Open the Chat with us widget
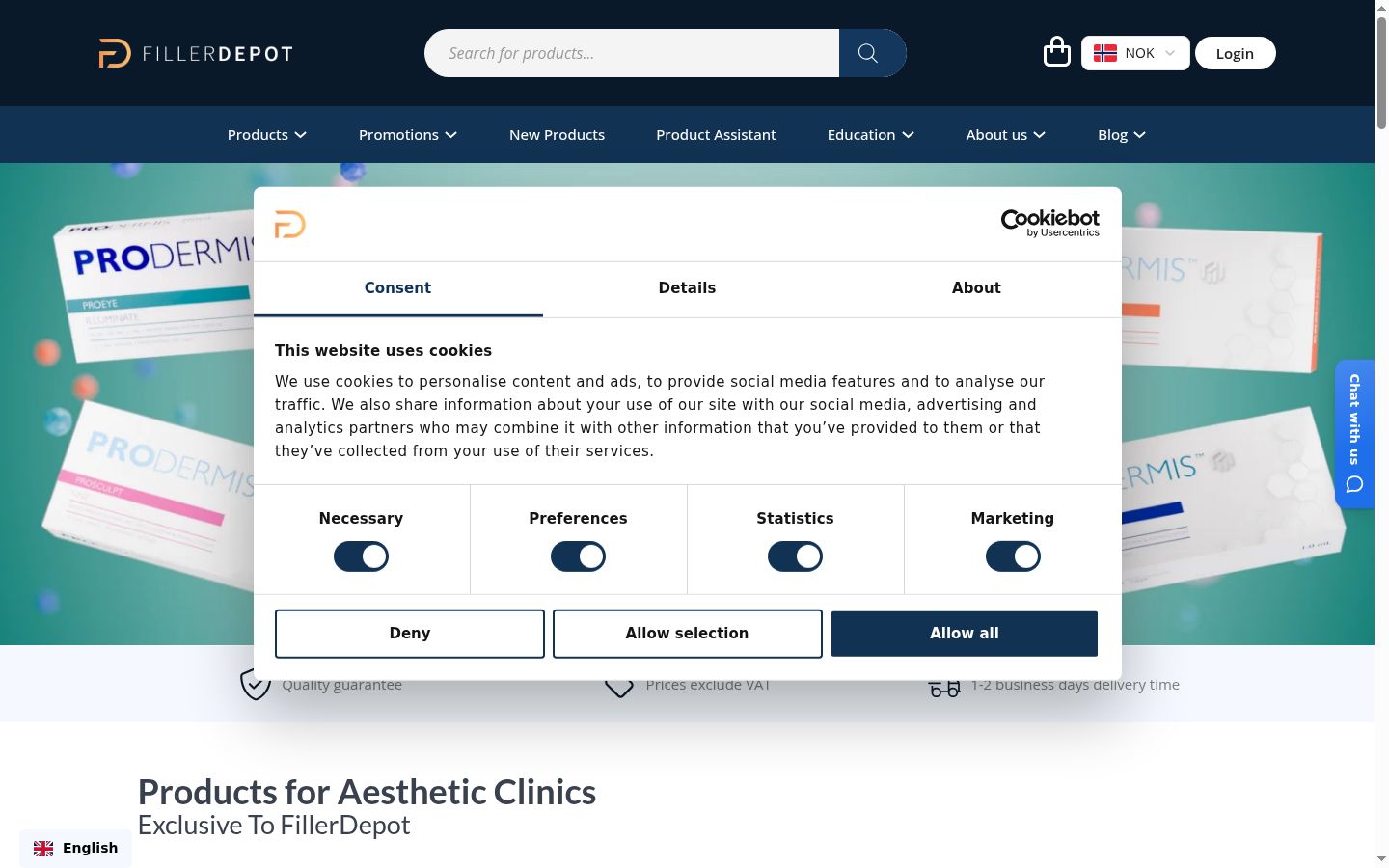This screenshot has height=868, width=1389. pyautogui.click(x=1354, y=434)
